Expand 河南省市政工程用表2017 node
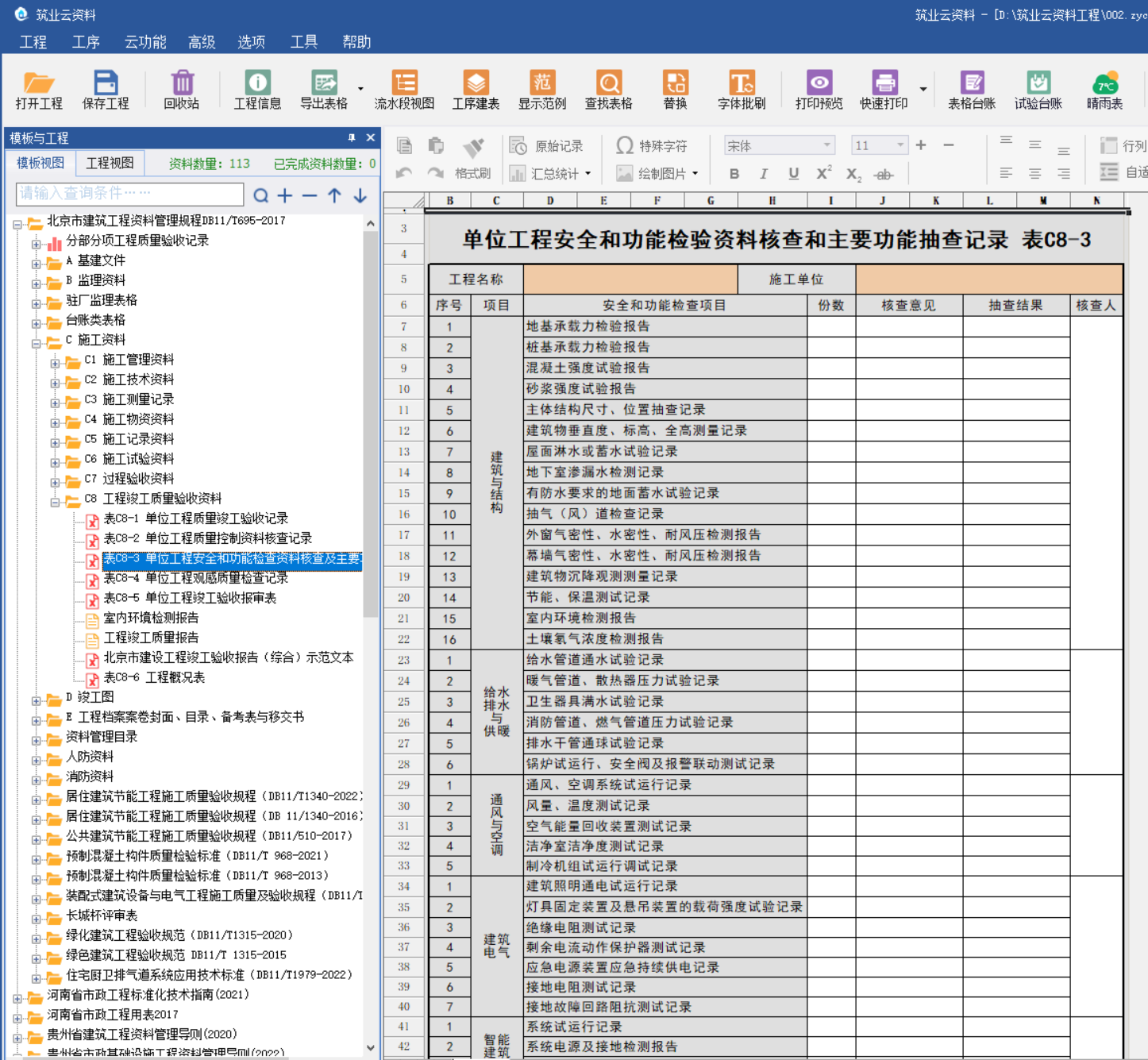The height and width of the screenshot is (1060, 1148). coord(17,1019)
